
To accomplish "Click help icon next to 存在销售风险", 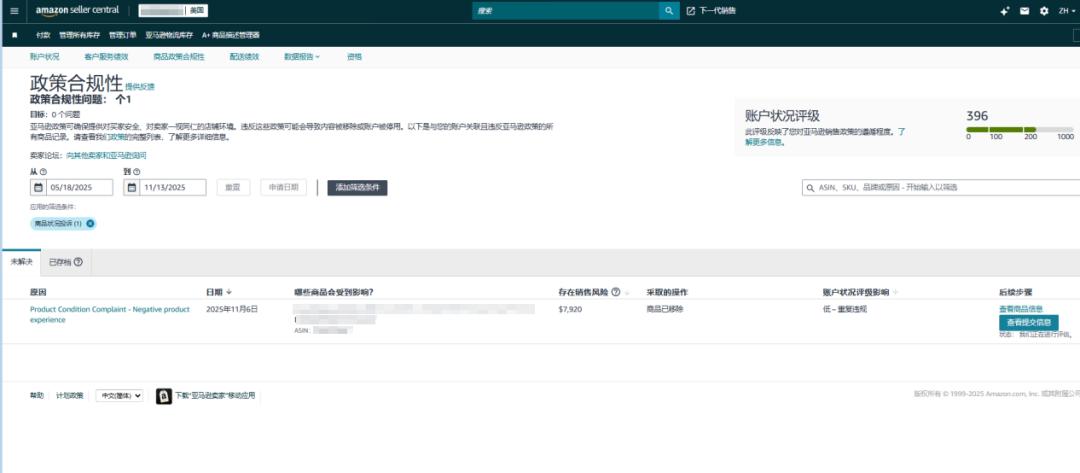I will [x=616, y=292].
